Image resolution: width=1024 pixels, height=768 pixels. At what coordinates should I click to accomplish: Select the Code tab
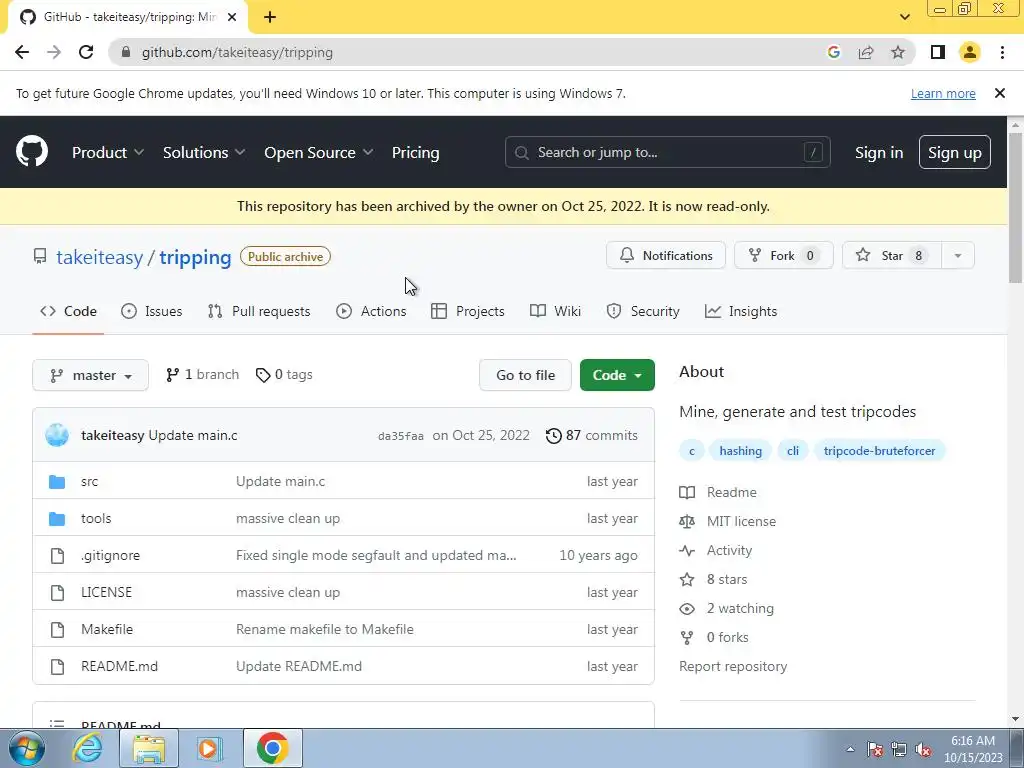68,312
